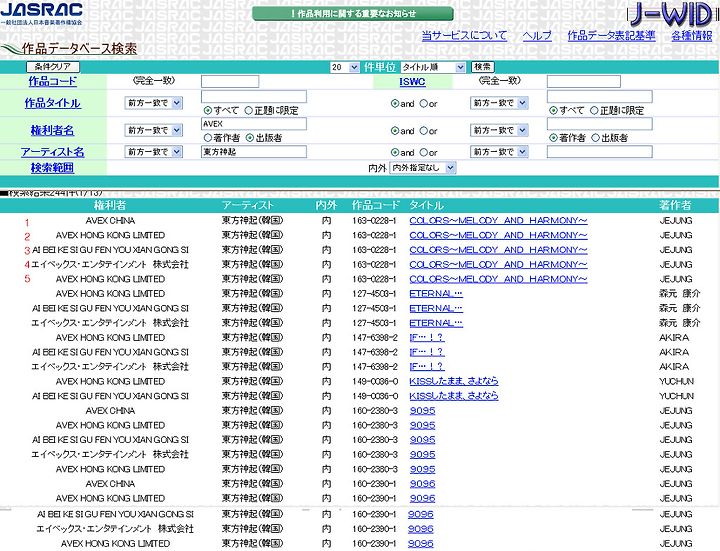Click the アーティスト column header
The height and width of the screenshot is (551, 720).
pos(247,205)
